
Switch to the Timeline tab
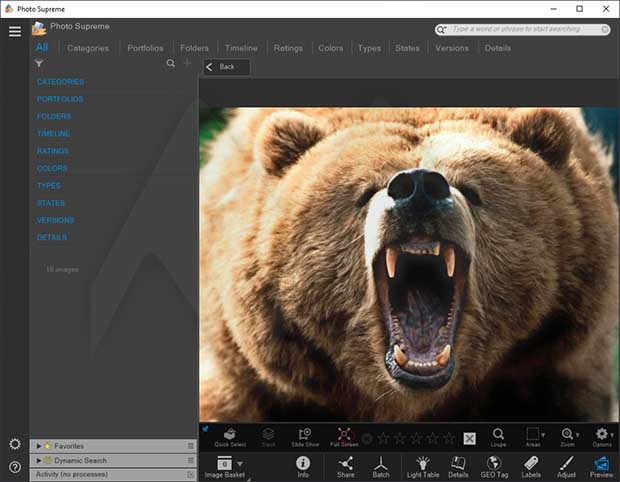[x=241, y=48]
